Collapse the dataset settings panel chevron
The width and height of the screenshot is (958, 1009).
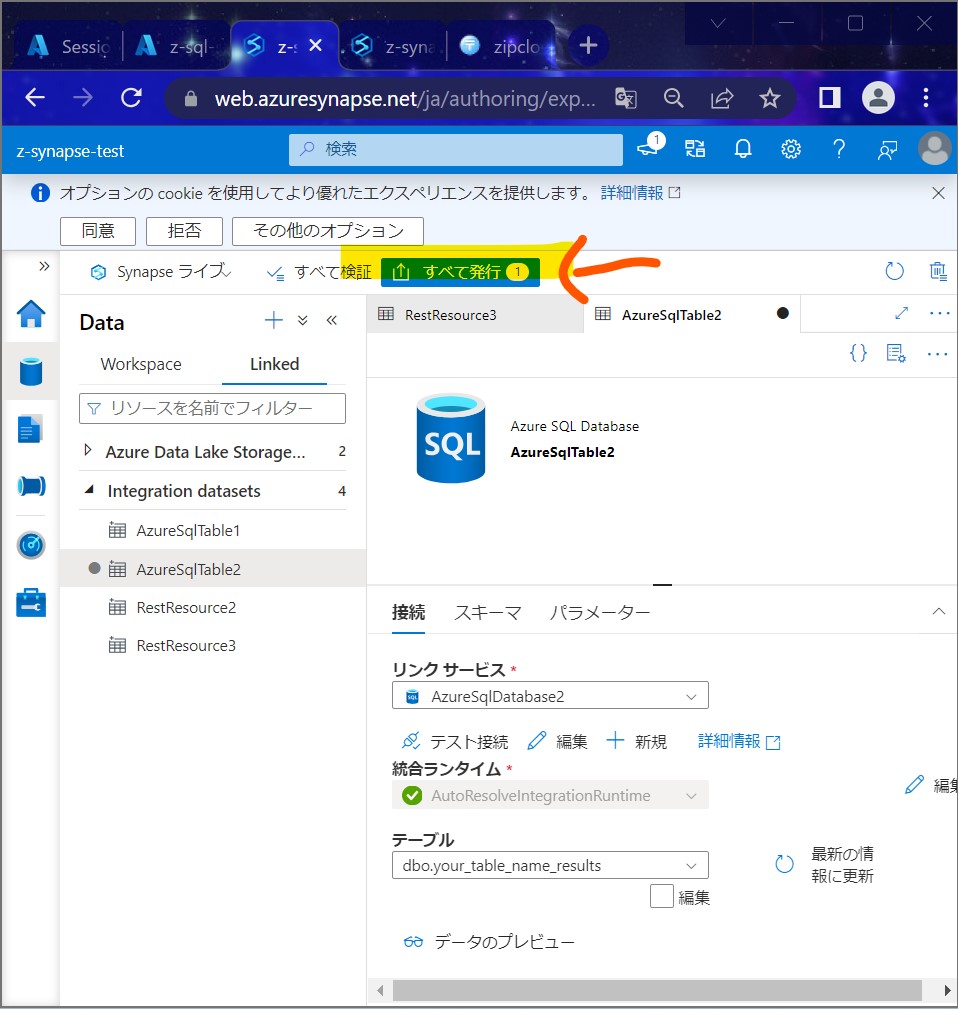pos(939,611)
